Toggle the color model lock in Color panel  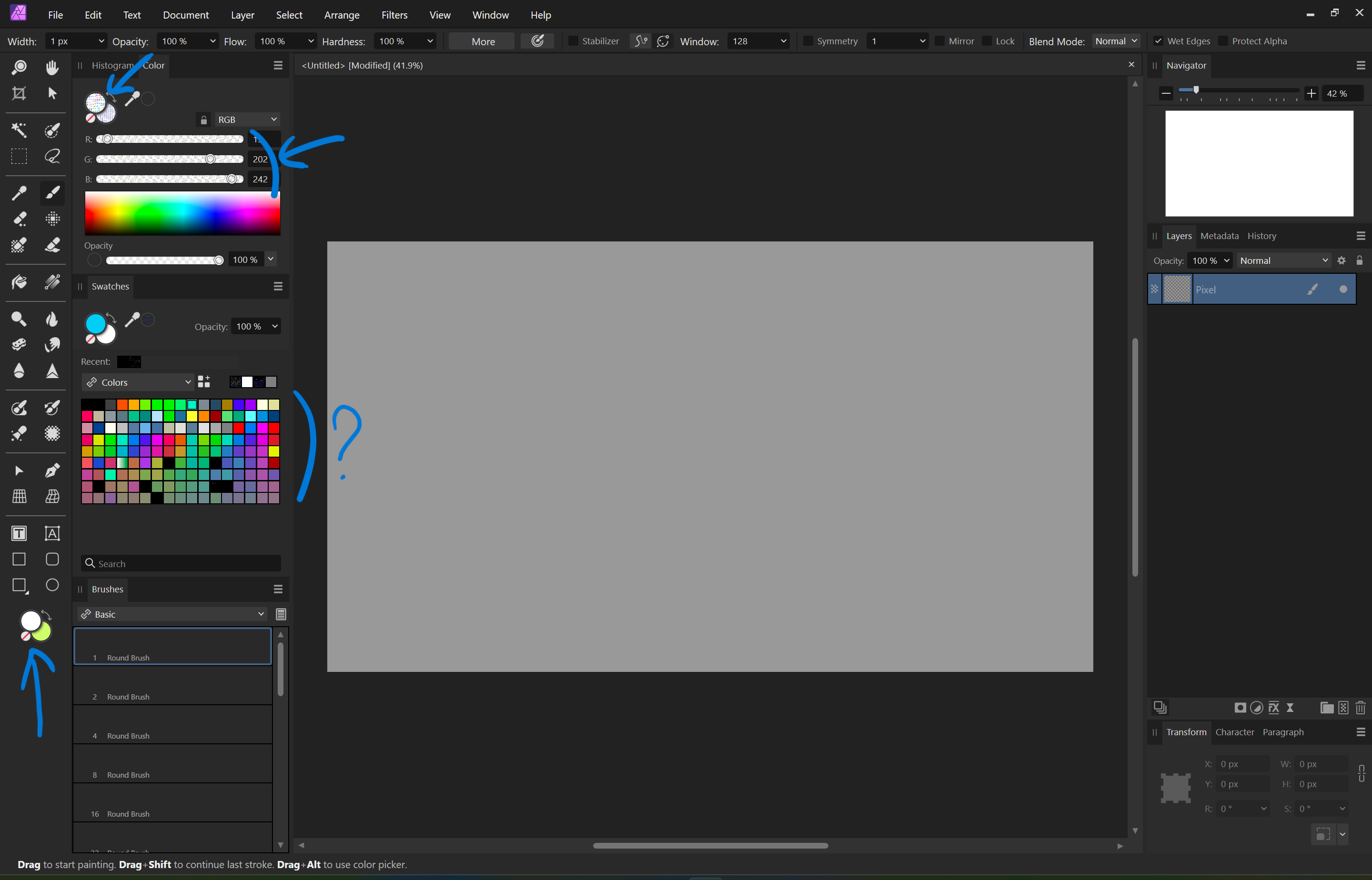[x=203, y=120]
